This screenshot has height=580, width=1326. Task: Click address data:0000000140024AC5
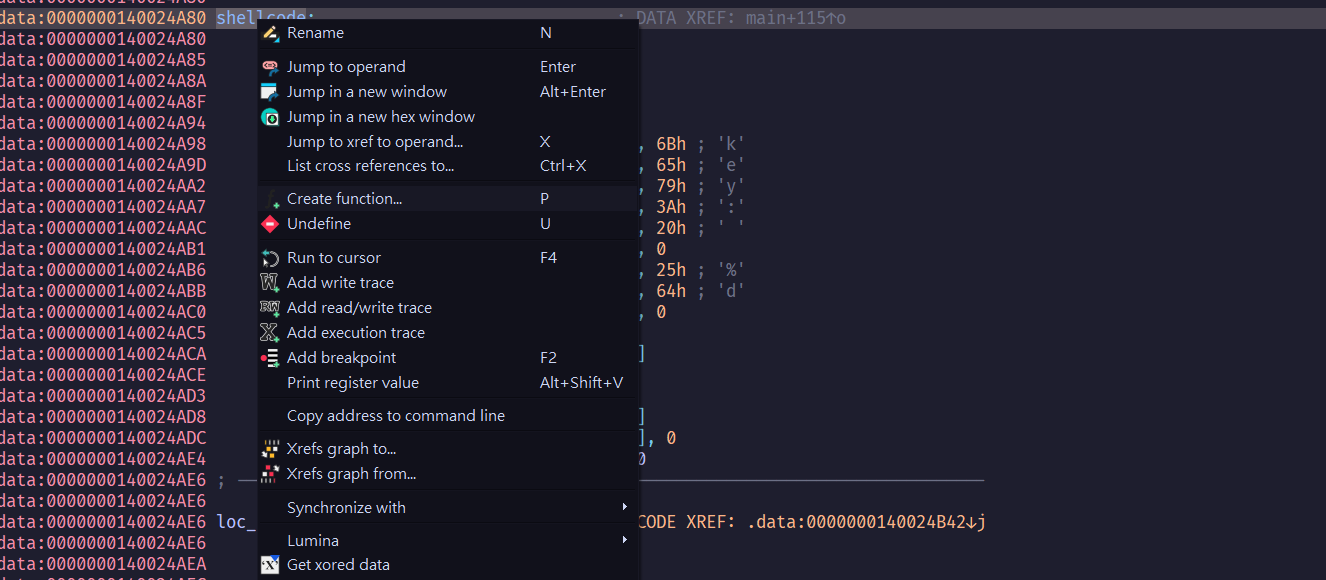[x=103, y=333]
